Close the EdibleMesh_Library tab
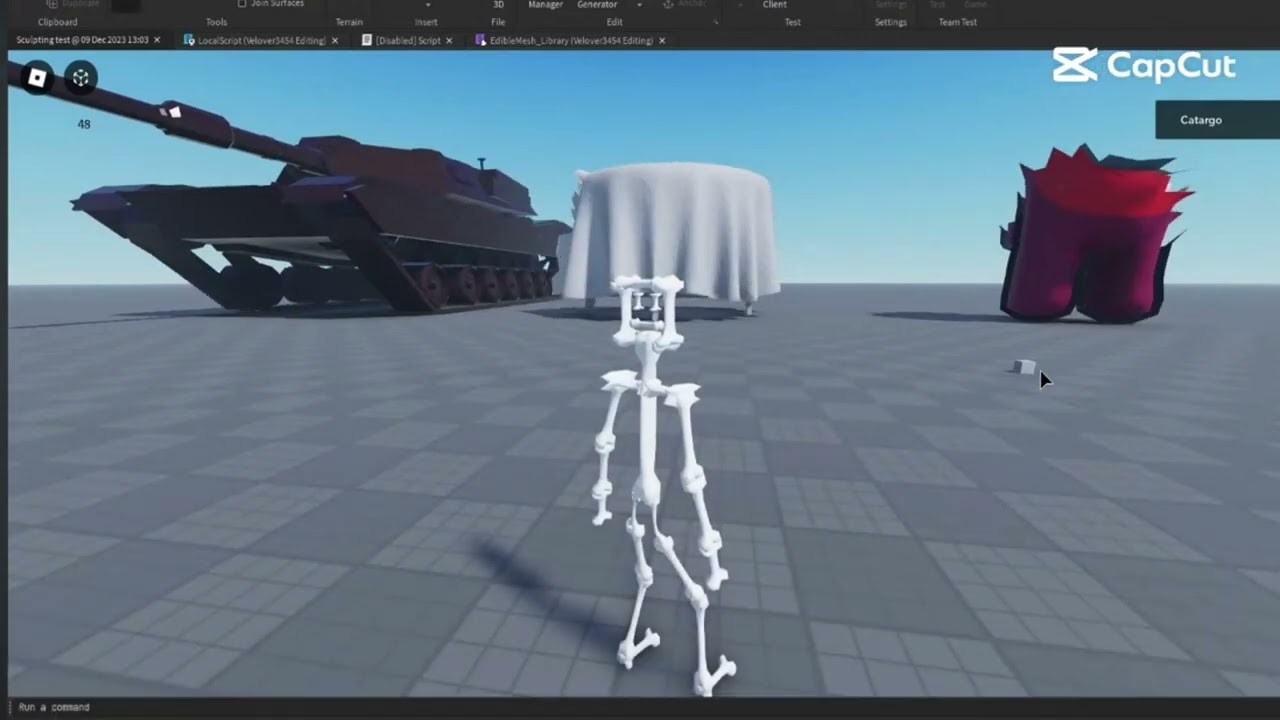 (662, 41)
